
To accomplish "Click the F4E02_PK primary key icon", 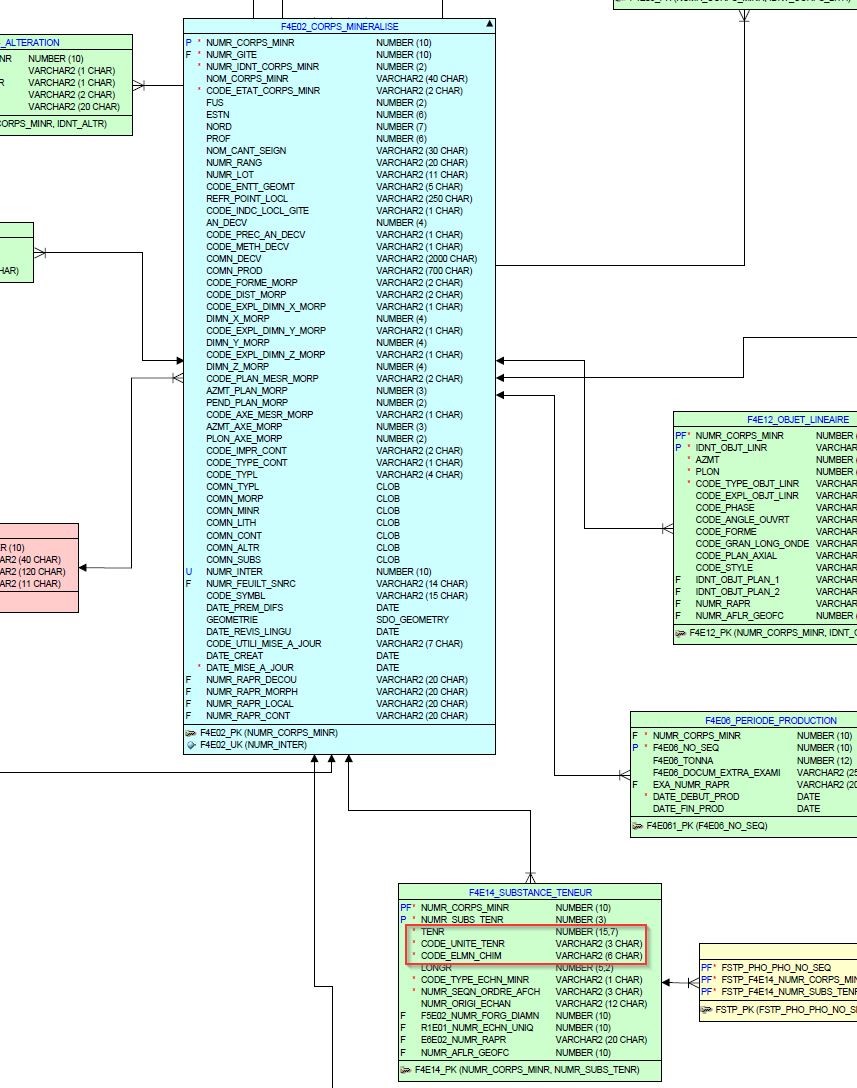I will point(191,733).
